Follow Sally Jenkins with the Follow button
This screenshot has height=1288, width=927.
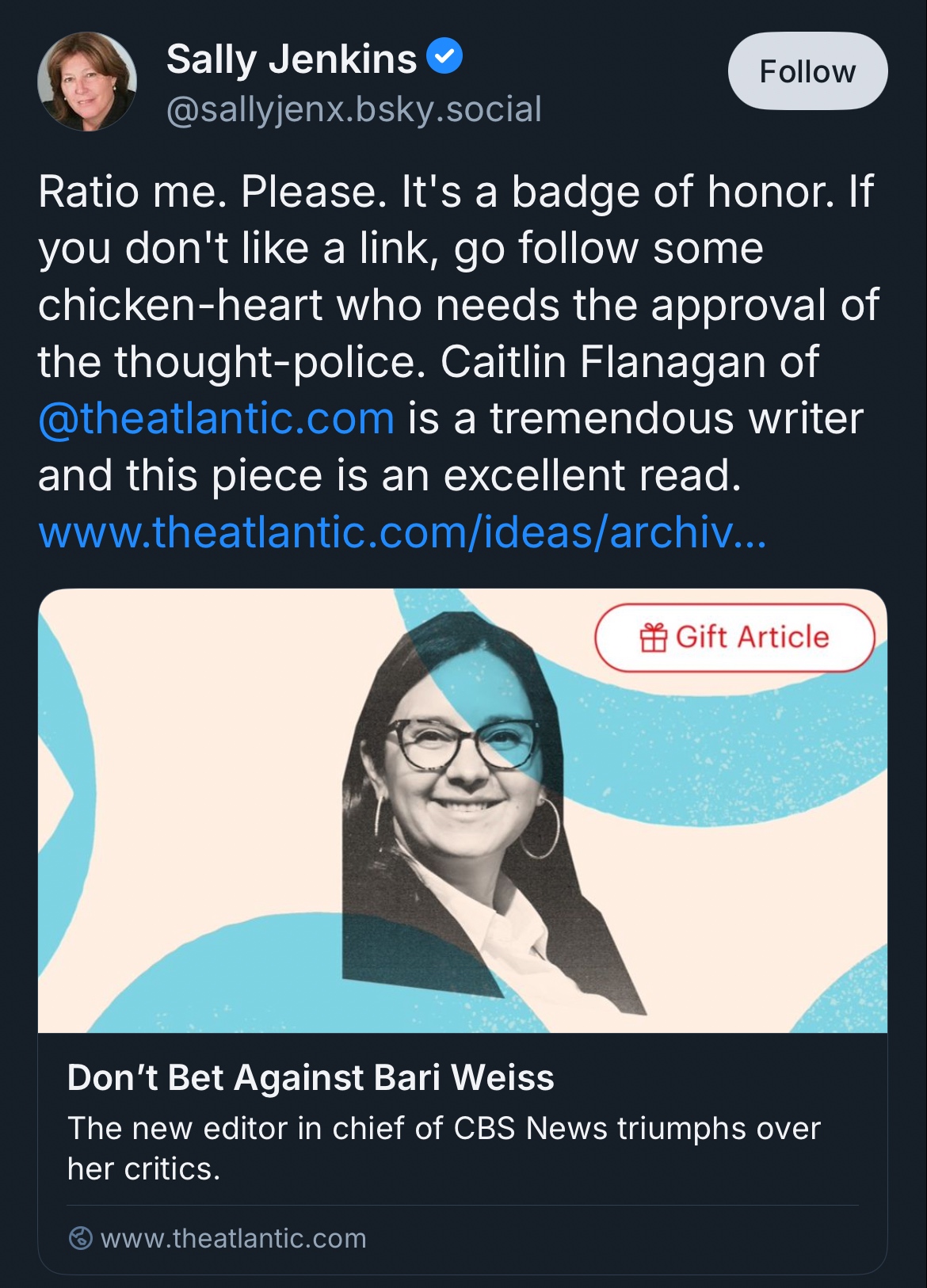(x=807, y=71)
